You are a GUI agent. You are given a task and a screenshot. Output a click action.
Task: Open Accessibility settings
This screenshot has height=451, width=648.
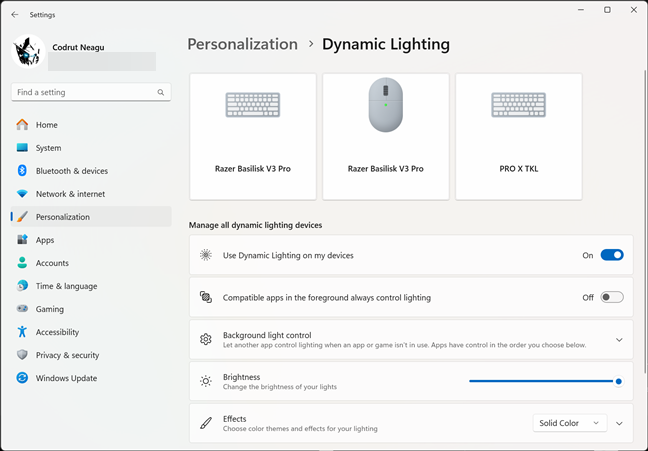(x=91, y=332)
